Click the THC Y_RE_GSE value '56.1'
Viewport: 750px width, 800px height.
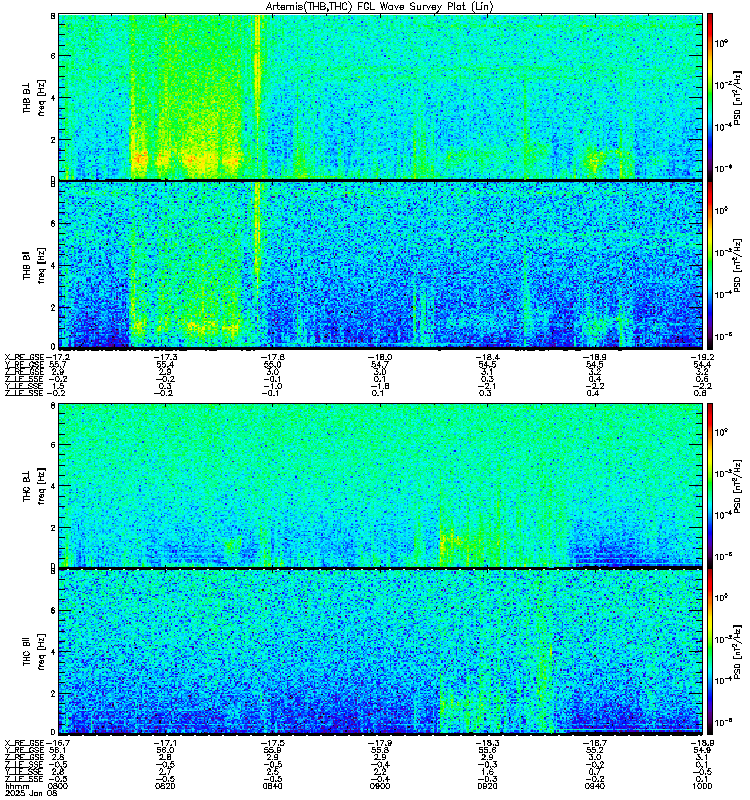click(57, 750)
